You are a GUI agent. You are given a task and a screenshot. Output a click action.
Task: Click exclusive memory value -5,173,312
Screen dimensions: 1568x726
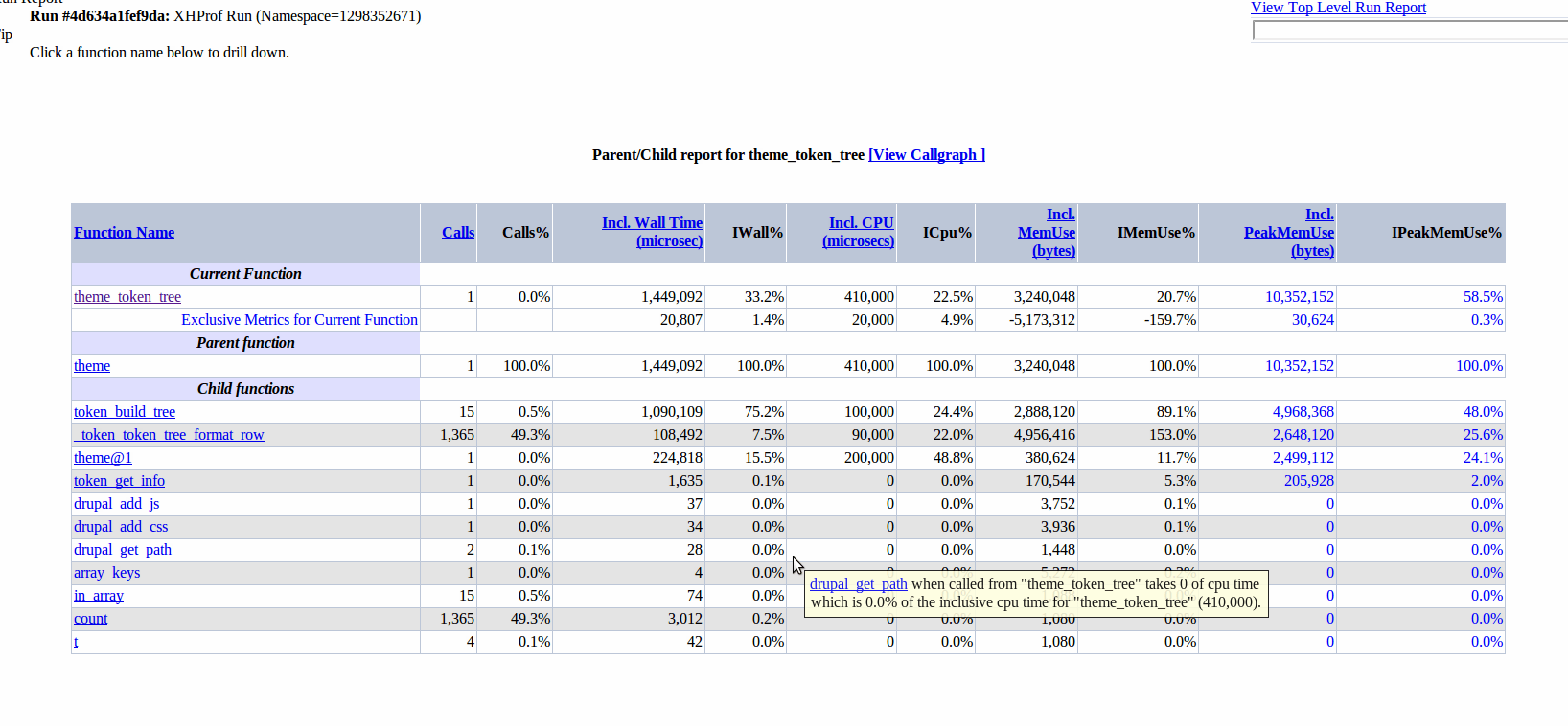click(x=1042, y=320)
